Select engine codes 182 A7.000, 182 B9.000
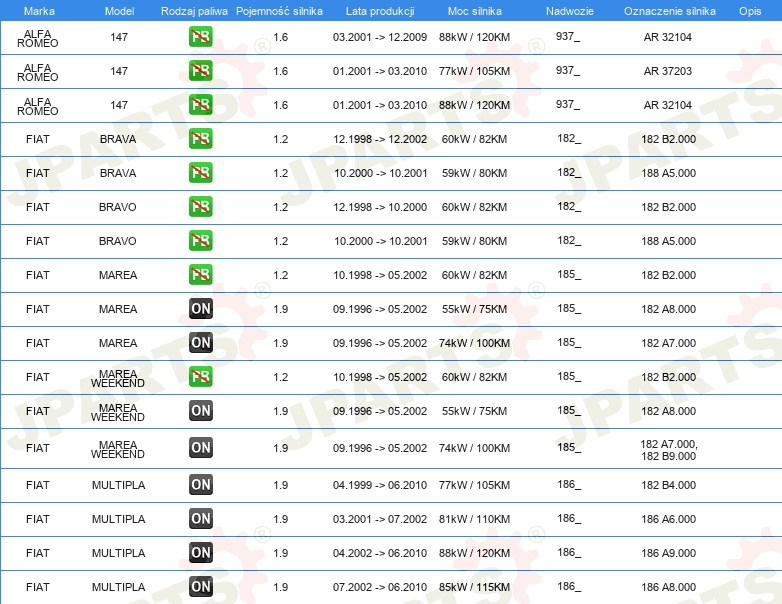 tap(668, 450)
